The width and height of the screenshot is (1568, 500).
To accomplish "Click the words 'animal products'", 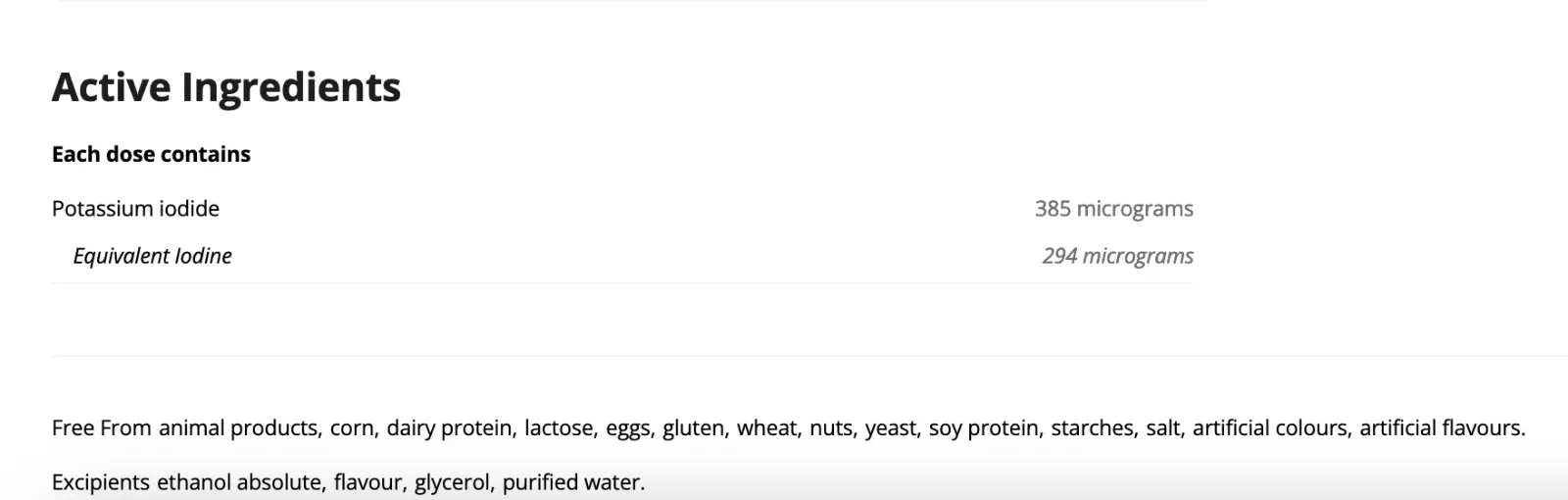I will tap(238, 428).
